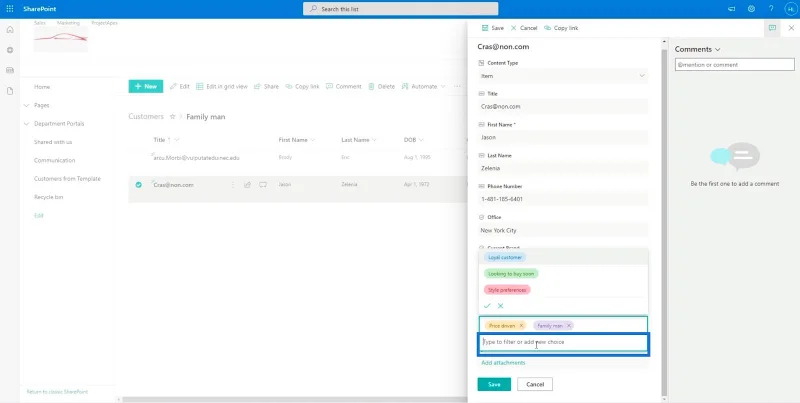Click Return to classic SharePoint link
Screen dimensions: 800x403
click(57, 392)
